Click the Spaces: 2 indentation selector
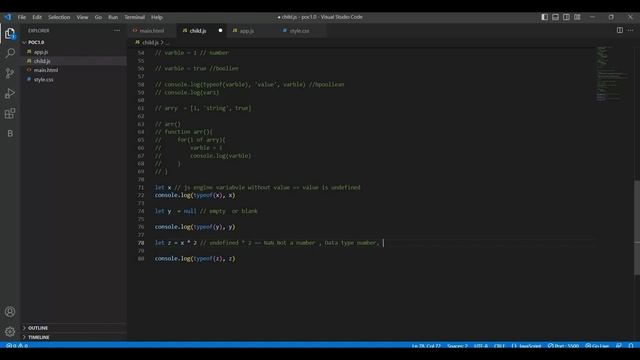The width and height of the screenshot is (640, 360). [458, 346]
